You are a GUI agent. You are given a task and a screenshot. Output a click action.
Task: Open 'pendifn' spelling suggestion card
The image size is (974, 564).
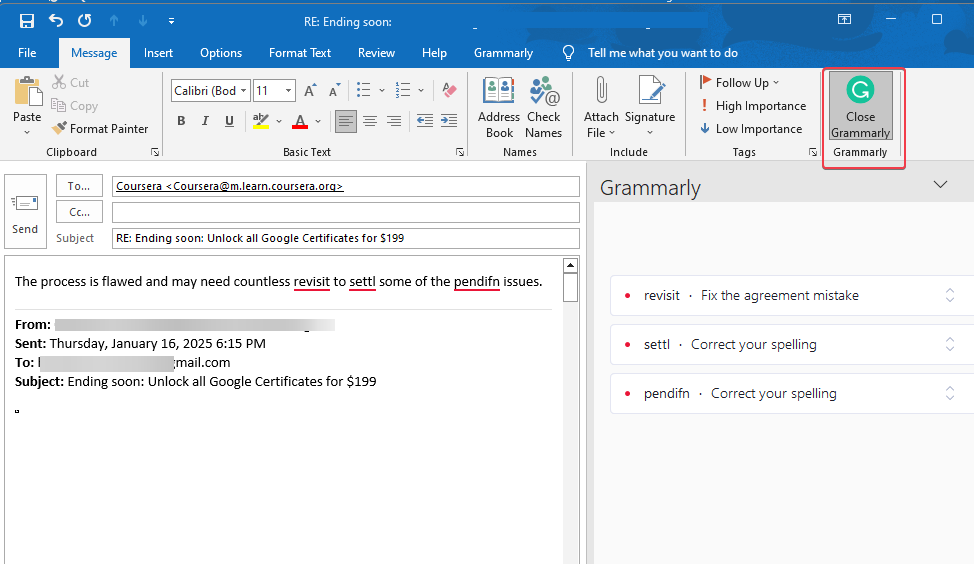click(x=792, y=394)
